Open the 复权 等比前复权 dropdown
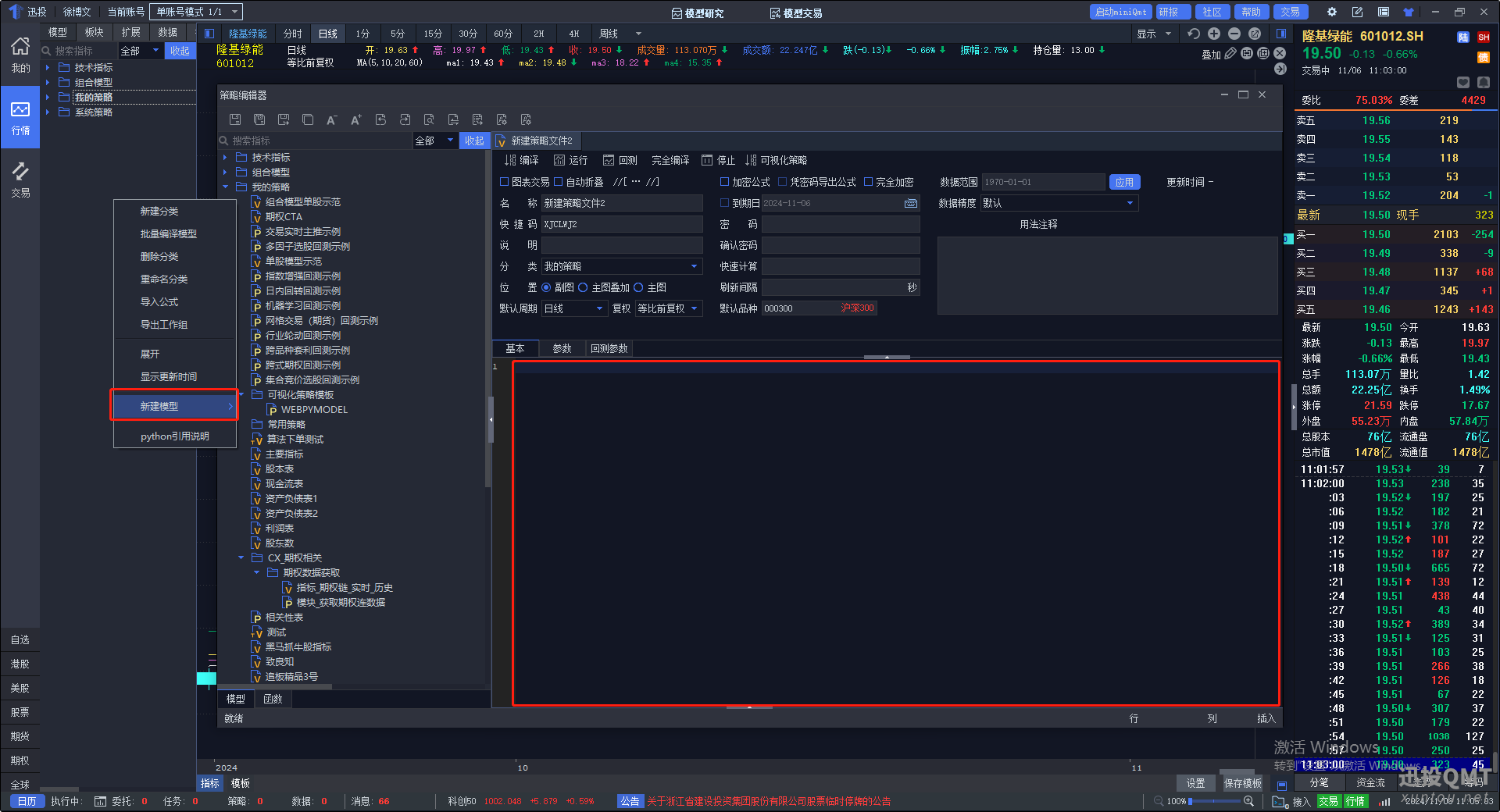1500x812 pixels. 669,308
